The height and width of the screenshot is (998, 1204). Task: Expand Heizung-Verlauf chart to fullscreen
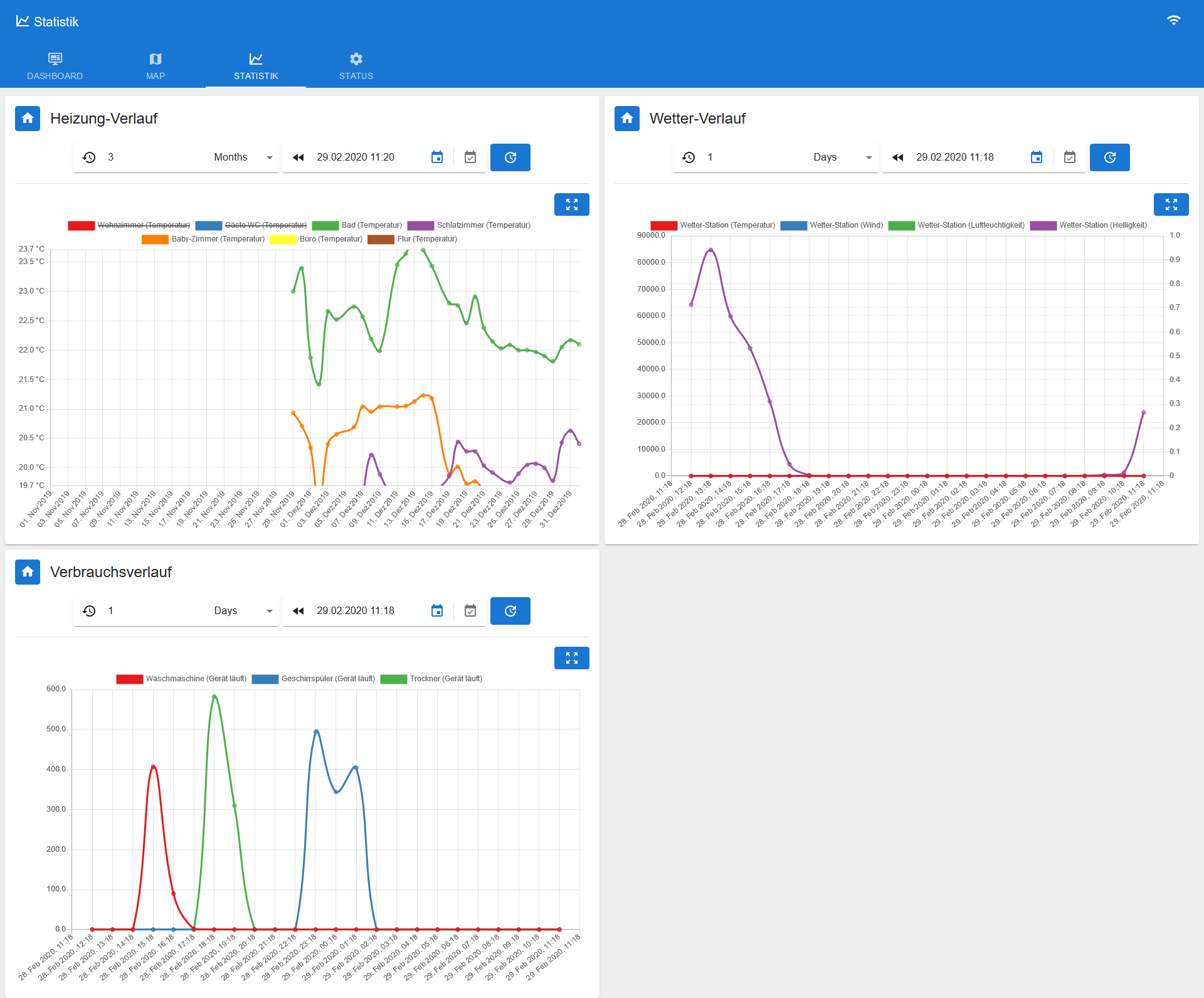point(572,204)
